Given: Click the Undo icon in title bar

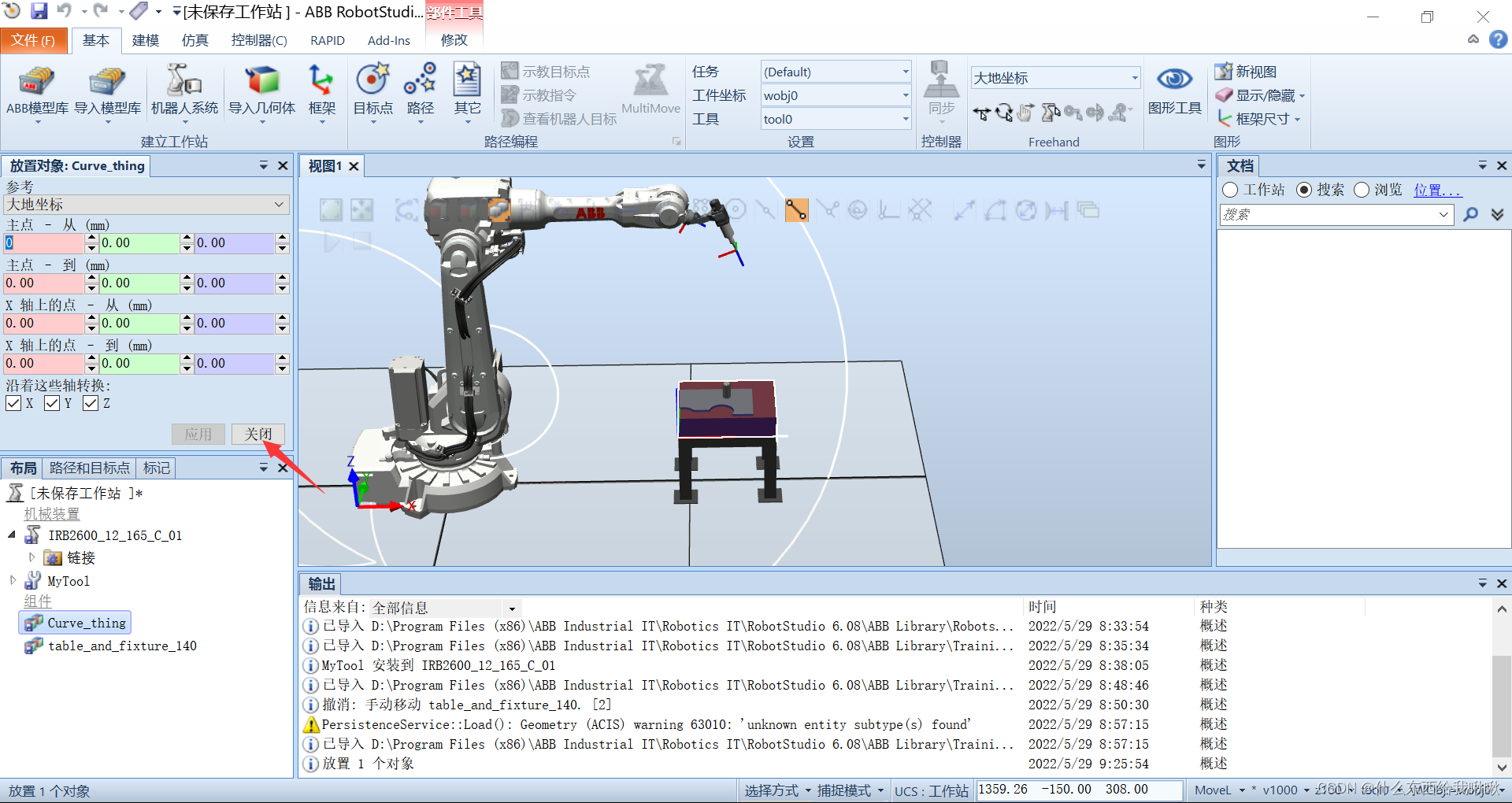Looking at the screenshot, I should (x=65, y=11).
